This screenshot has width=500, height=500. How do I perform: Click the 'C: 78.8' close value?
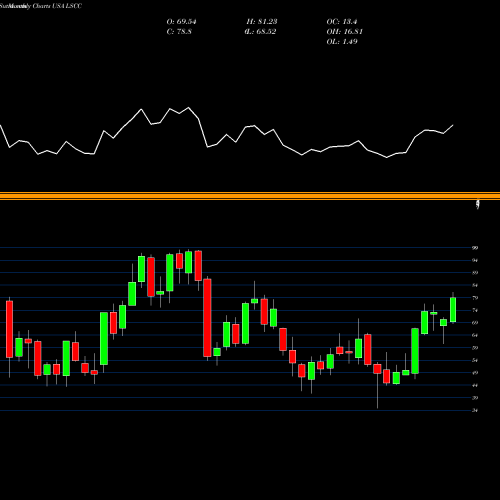[179, 32]
